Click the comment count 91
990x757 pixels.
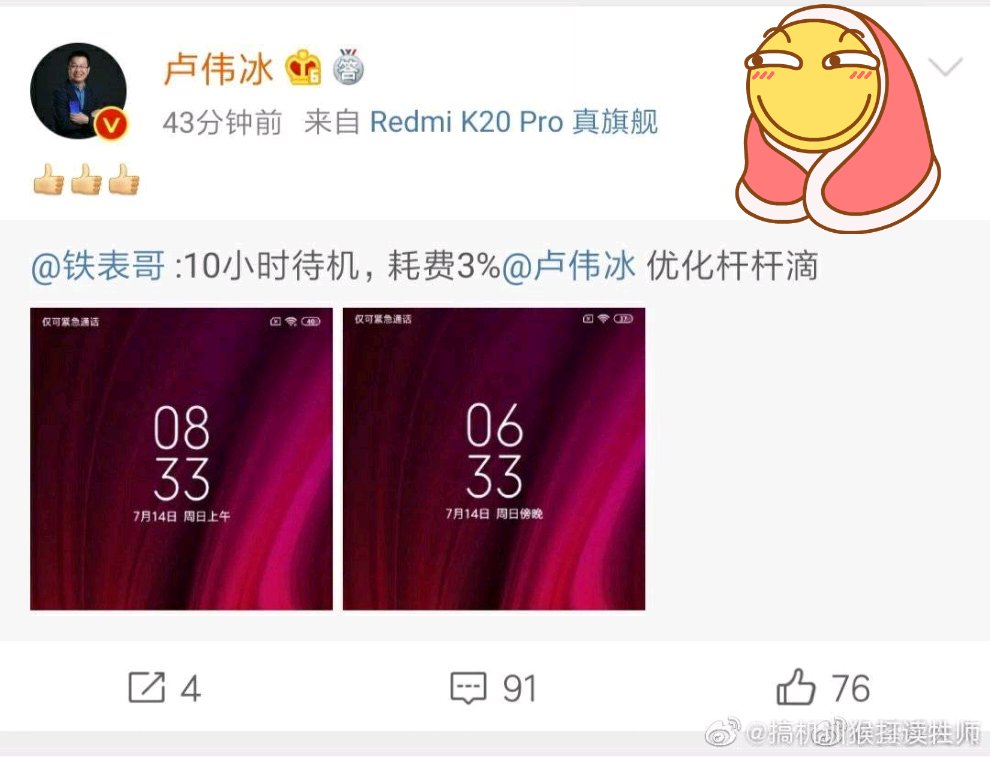click(x=520, y=688)
